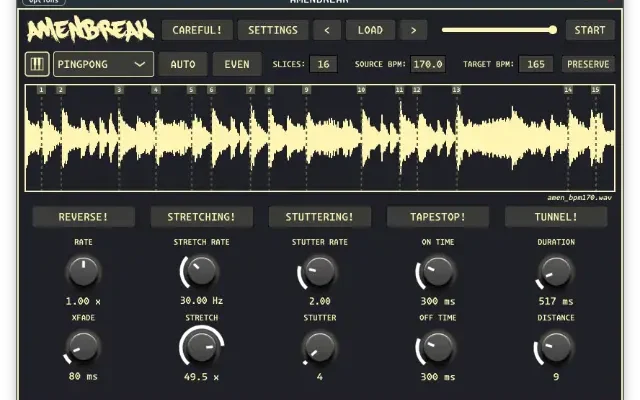Load previous sample with left arrow
640x400 pixels.
pyautogui.click(x=326, y=30)
